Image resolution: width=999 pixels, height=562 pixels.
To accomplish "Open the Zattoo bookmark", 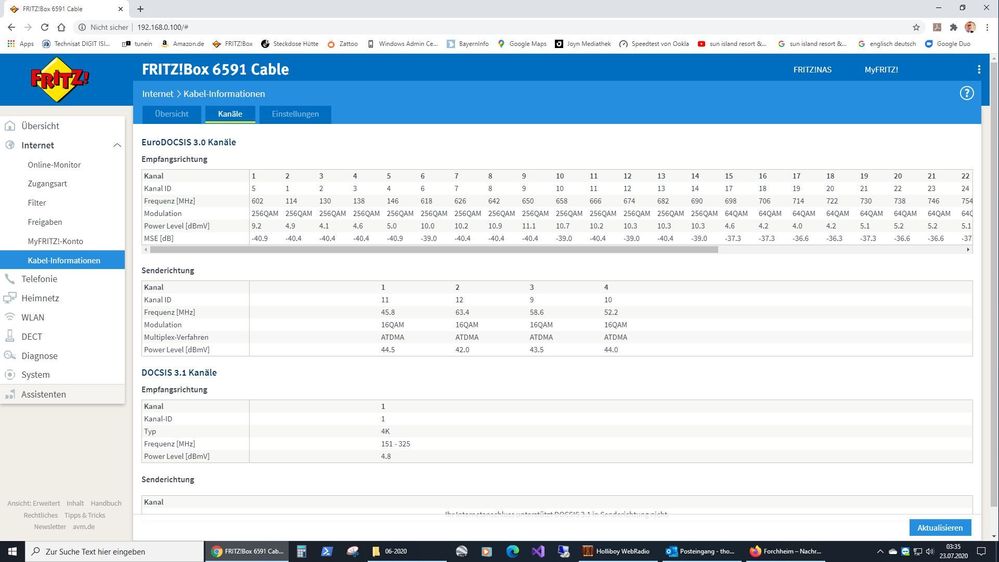I will tap(342, 44).
